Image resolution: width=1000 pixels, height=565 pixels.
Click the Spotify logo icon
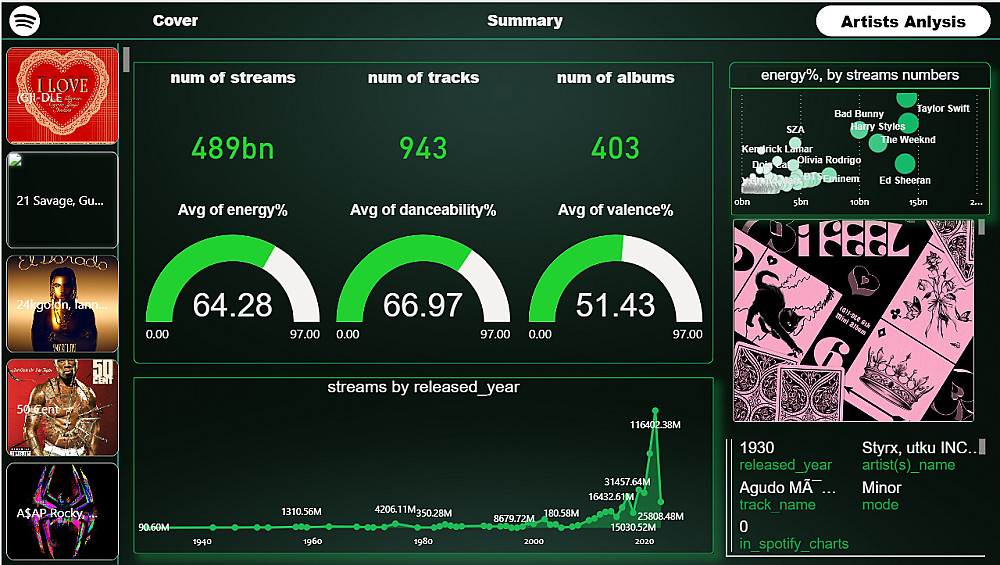pyautogui.click(x=25, y=20)
